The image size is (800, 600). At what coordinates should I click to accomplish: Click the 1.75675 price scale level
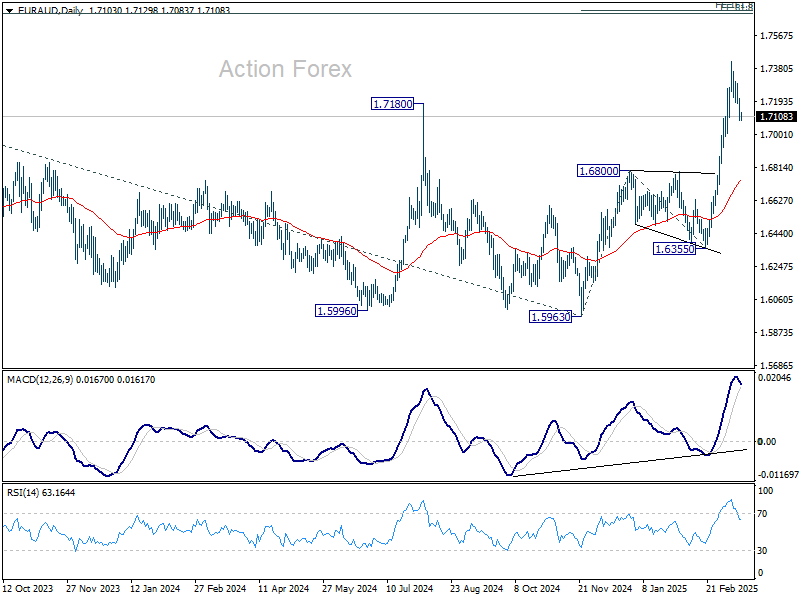pos(777,36)
